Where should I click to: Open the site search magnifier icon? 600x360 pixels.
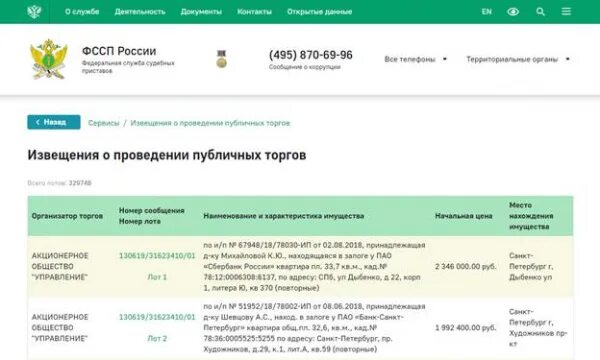(x=540, y=11)
